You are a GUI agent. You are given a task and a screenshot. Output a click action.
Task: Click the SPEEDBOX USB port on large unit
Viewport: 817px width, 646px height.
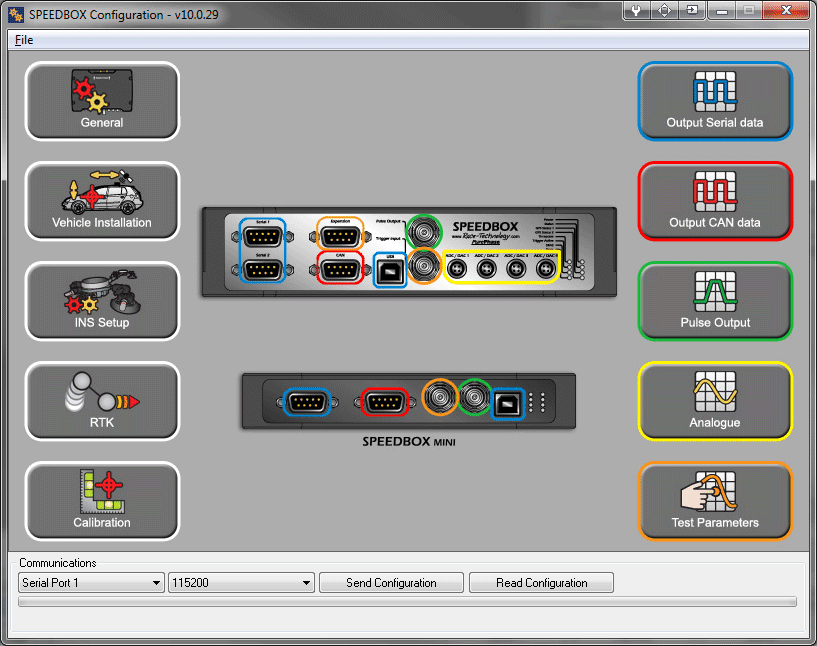[390, 270]
